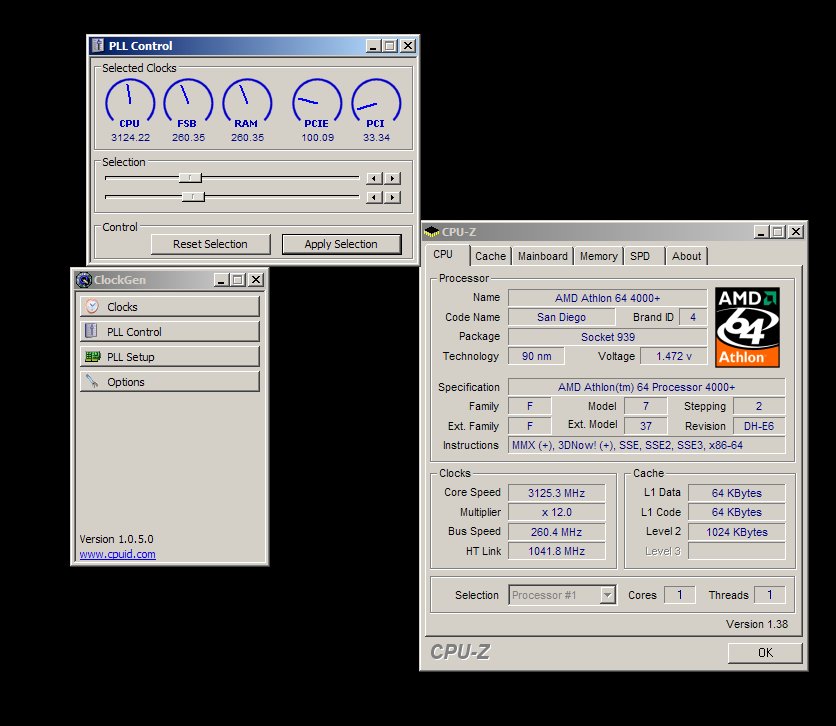Close the ClockGen window

coord(256,279)
